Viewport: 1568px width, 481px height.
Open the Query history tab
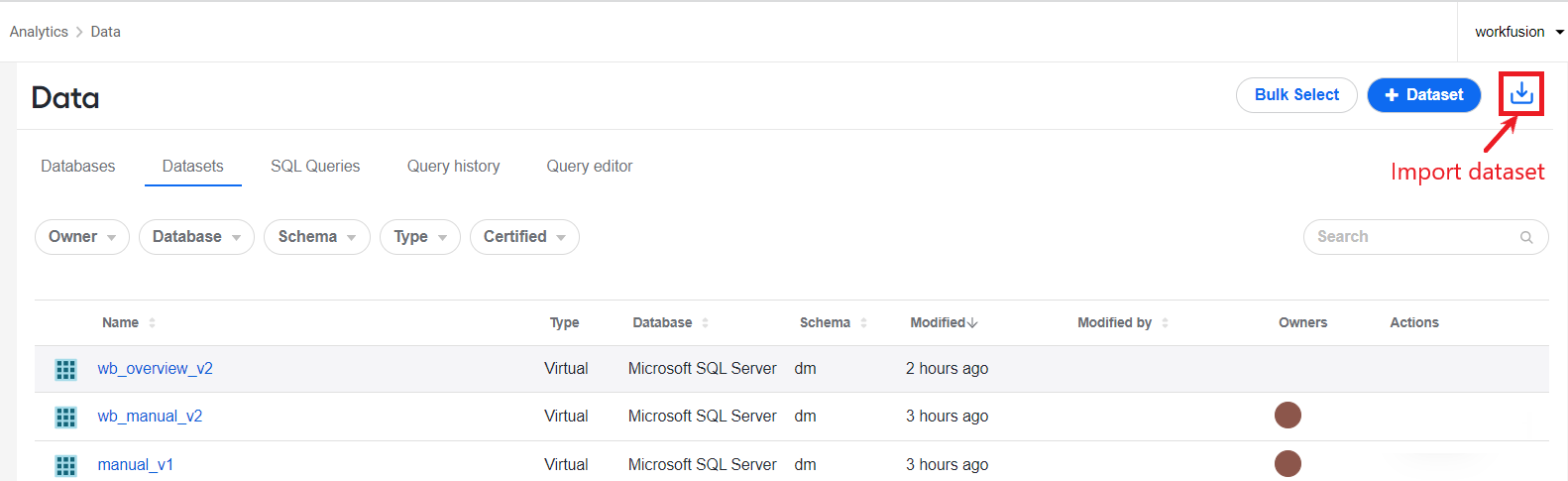tap(453, 166)
